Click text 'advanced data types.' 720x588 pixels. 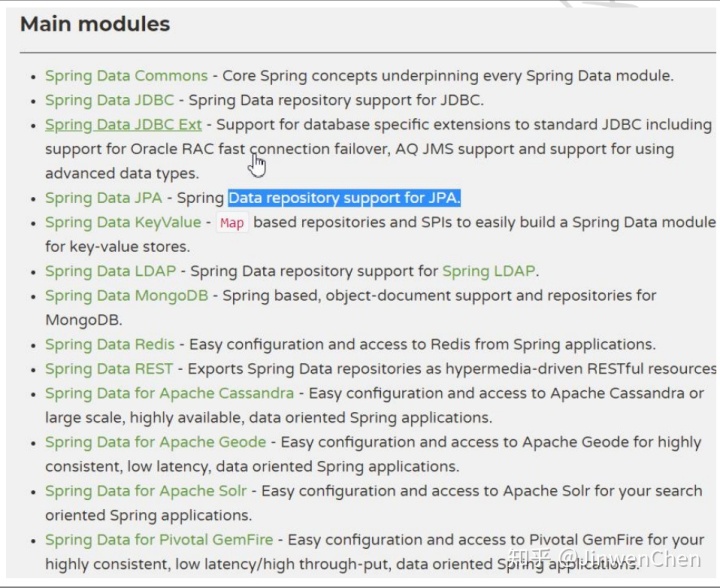pos(122,174)
